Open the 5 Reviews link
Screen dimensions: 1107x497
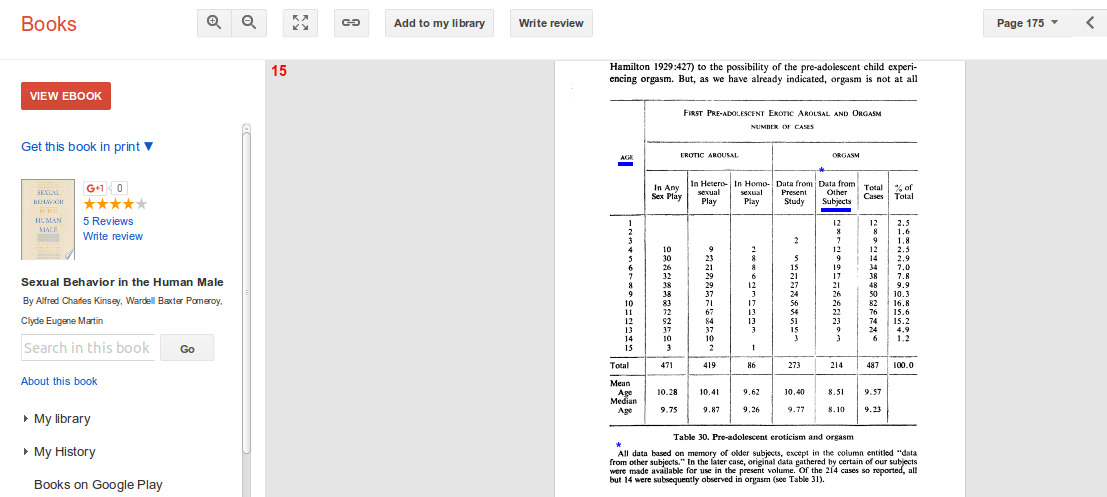108,221
